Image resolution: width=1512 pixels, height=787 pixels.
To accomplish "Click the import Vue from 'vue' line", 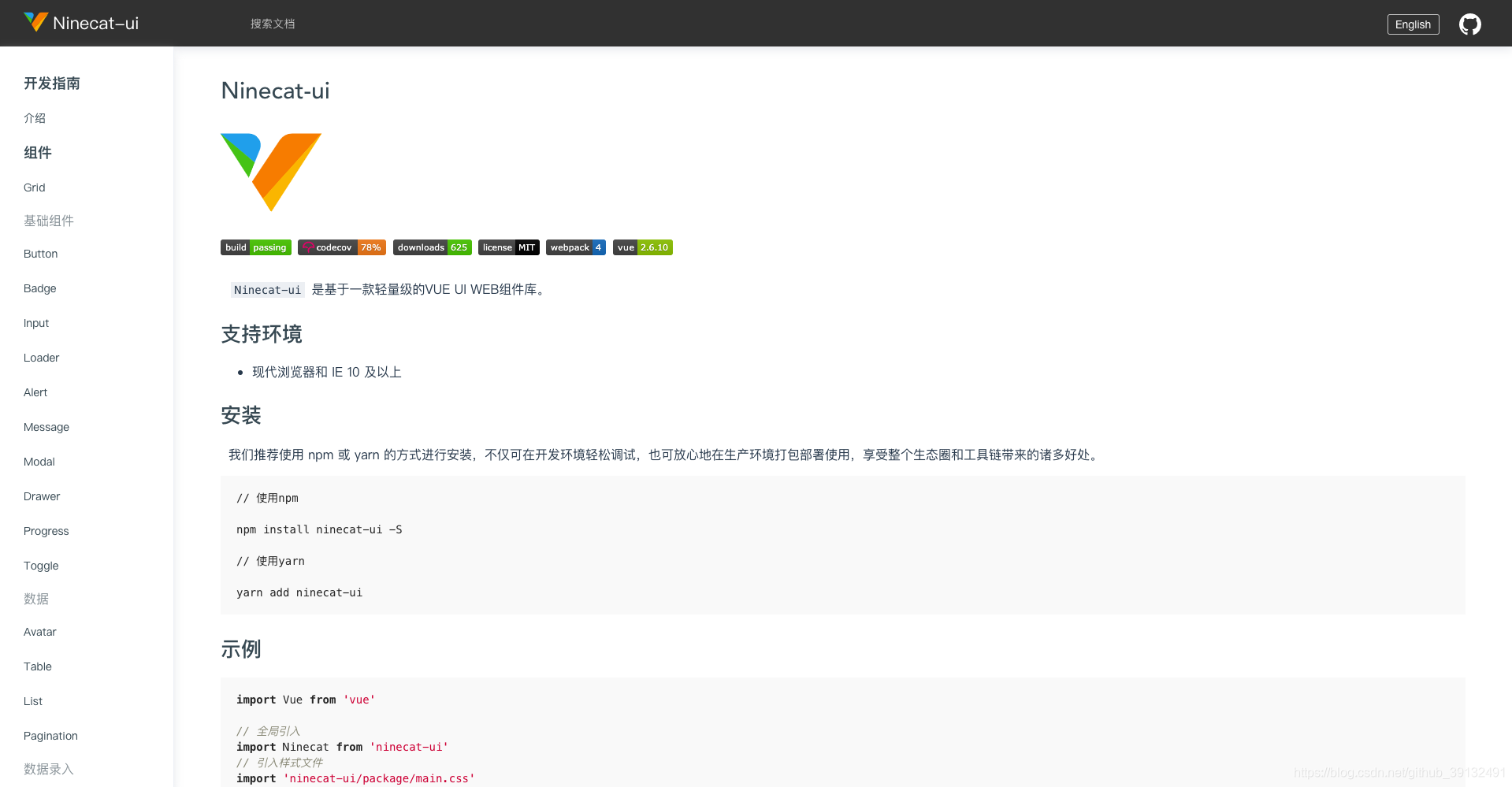I will pyautogui.click(x=306, y=700).
